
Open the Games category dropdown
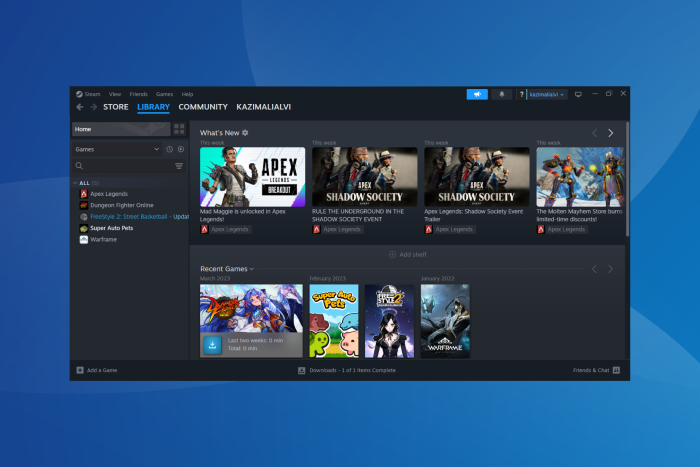coord(117,149)
